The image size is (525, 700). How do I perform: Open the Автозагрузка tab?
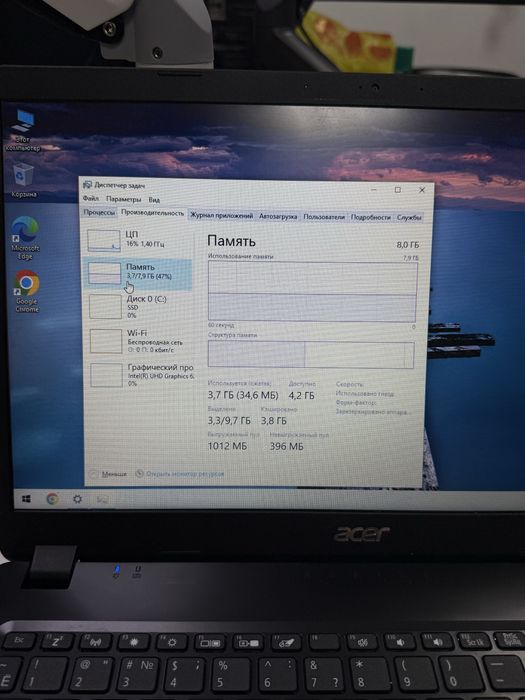pyautogui.click(x=278, y=216)
